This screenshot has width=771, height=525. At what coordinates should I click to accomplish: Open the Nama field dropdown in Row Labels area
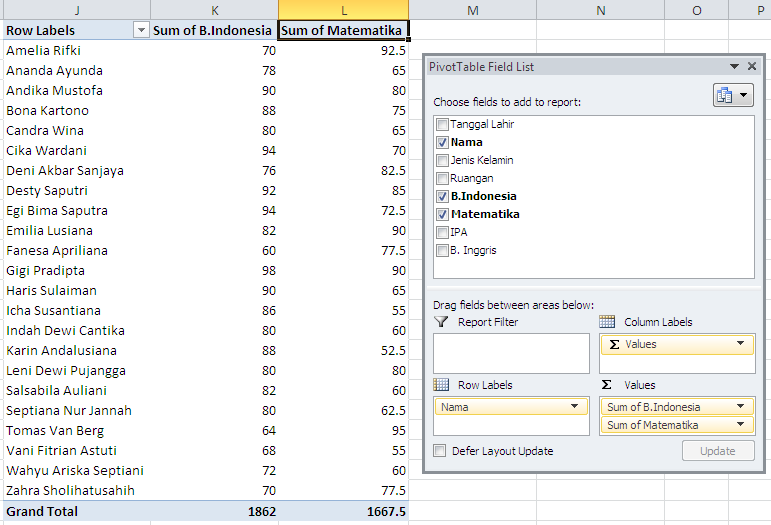[574, 407]
